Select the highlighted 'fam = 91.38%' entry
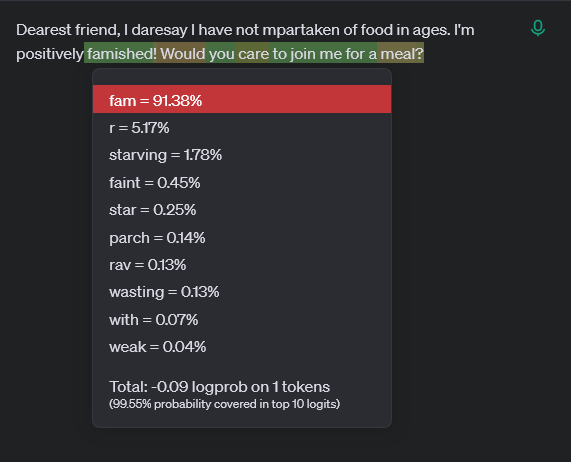 [x=242, y=99]
